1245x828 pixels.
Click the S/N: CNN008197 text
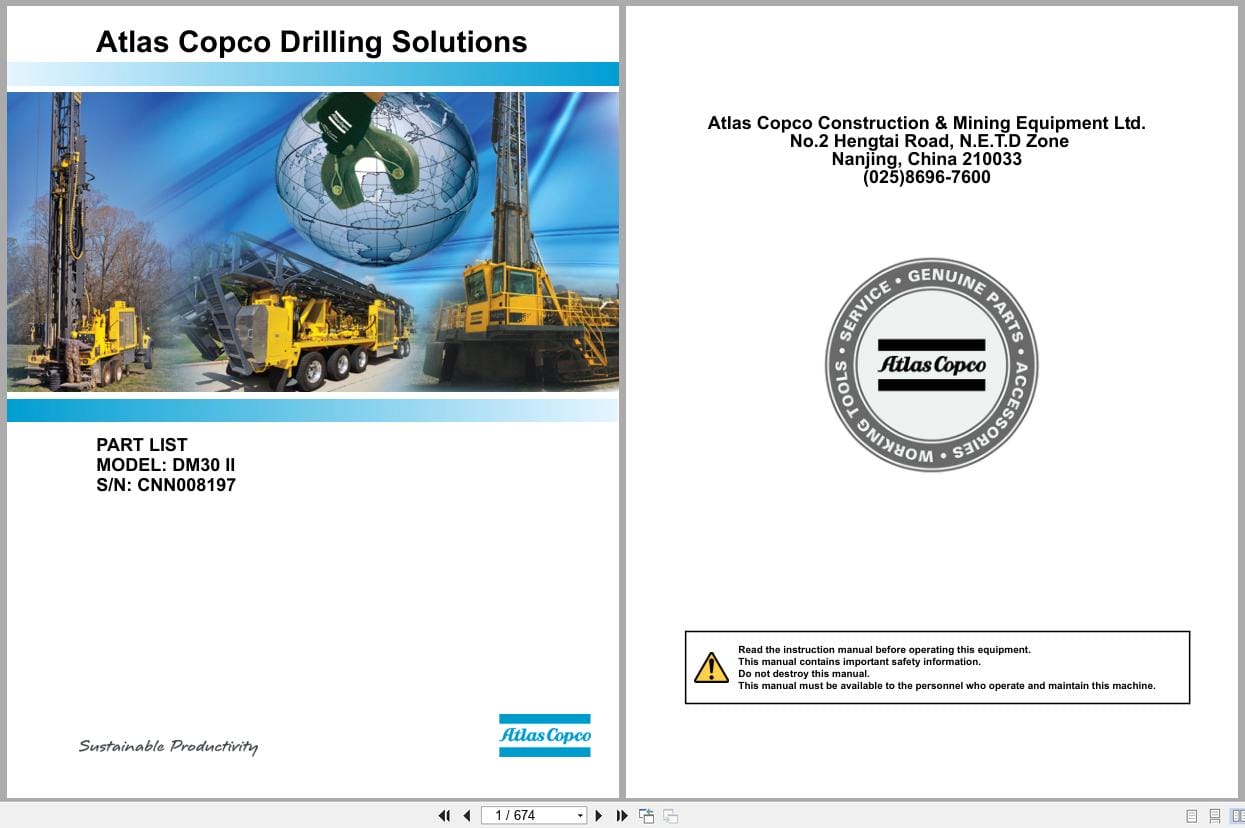click(166, 485)
